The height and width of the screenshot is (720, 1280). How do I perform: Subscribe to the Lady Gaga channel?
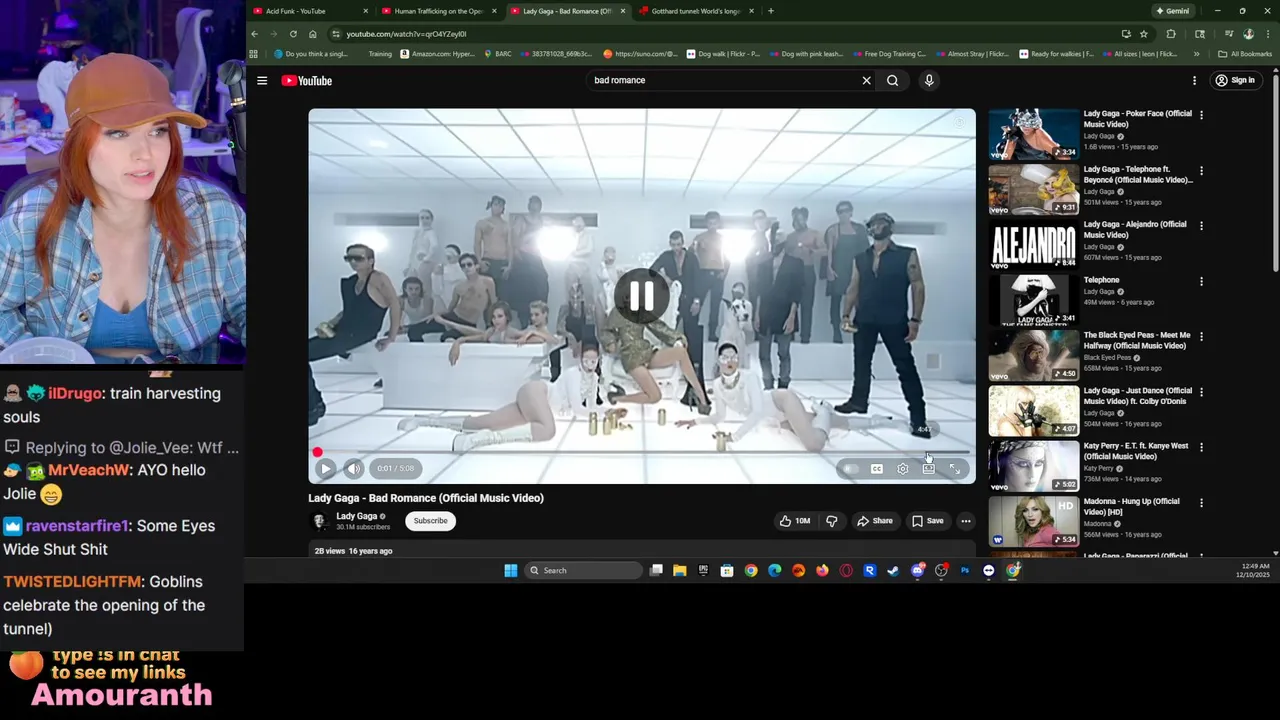click(x=431, y=520)
